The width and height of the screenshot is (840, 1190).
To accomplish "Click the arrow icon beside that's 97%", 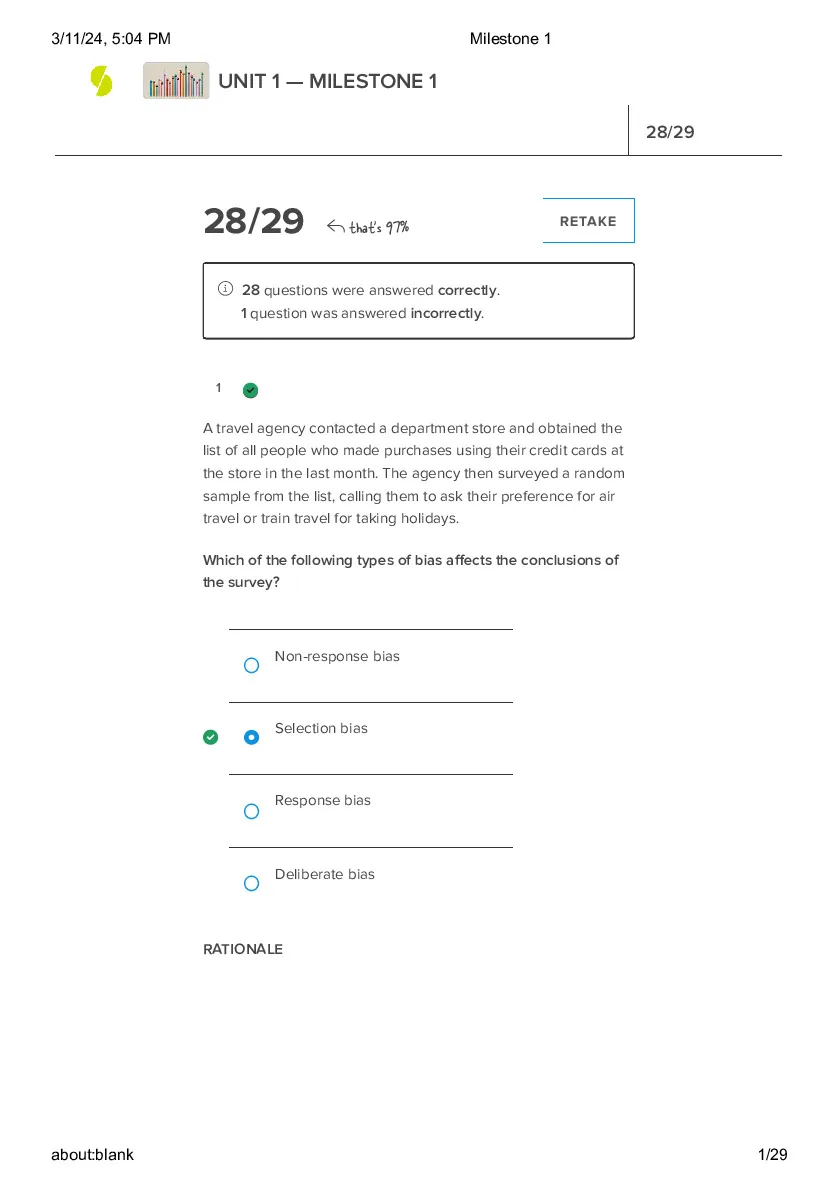I will click(335, 226).
